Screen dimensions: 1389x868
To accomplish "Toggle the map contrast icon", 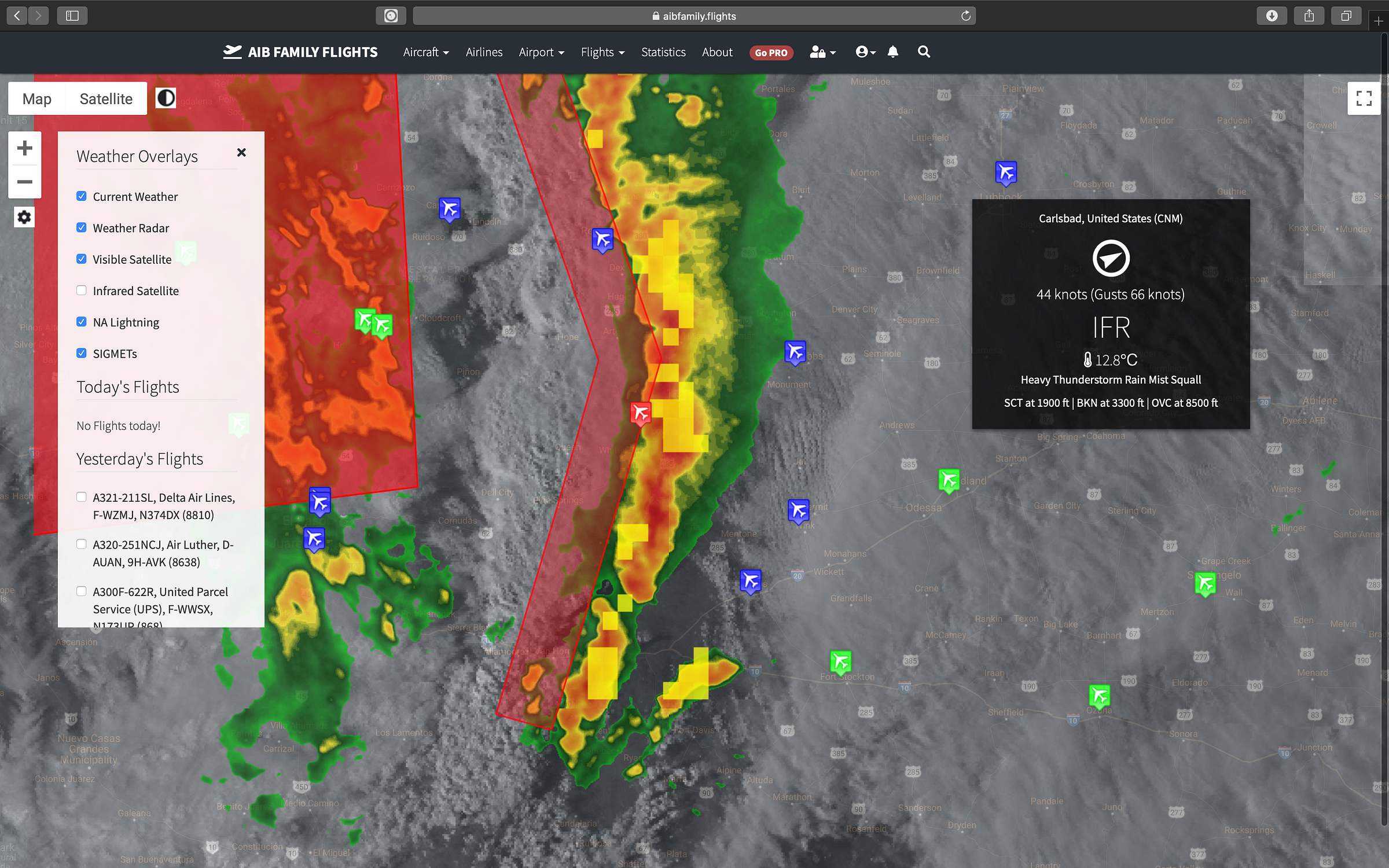I will 166,98.
